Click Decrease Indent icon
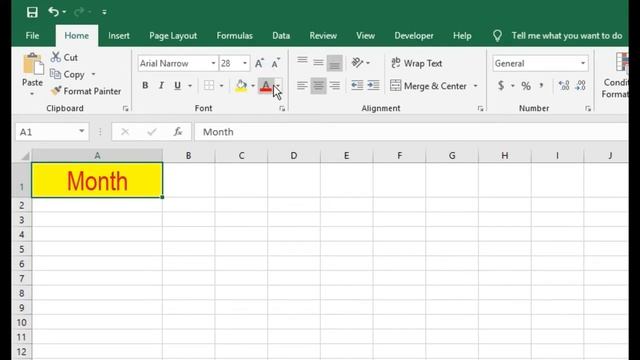 click(x=357, y=85)
